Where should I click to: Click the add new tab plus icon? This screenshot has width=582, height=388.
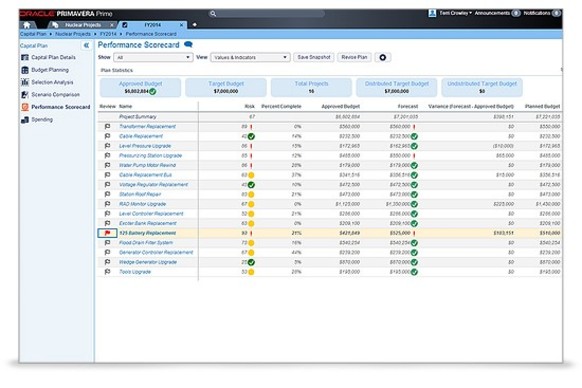pos(194,25)
